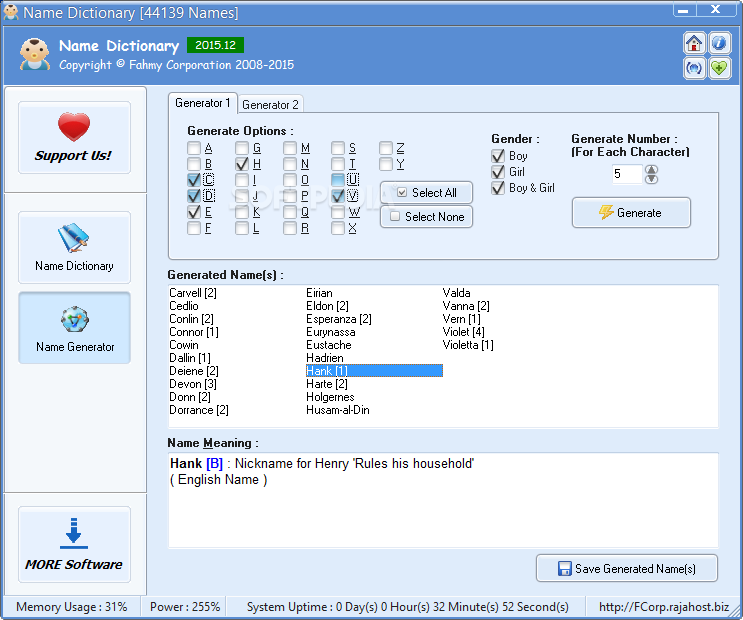Select the name Husam-al-Din
This screenshot has width=743, height=620.
[338, 410]
